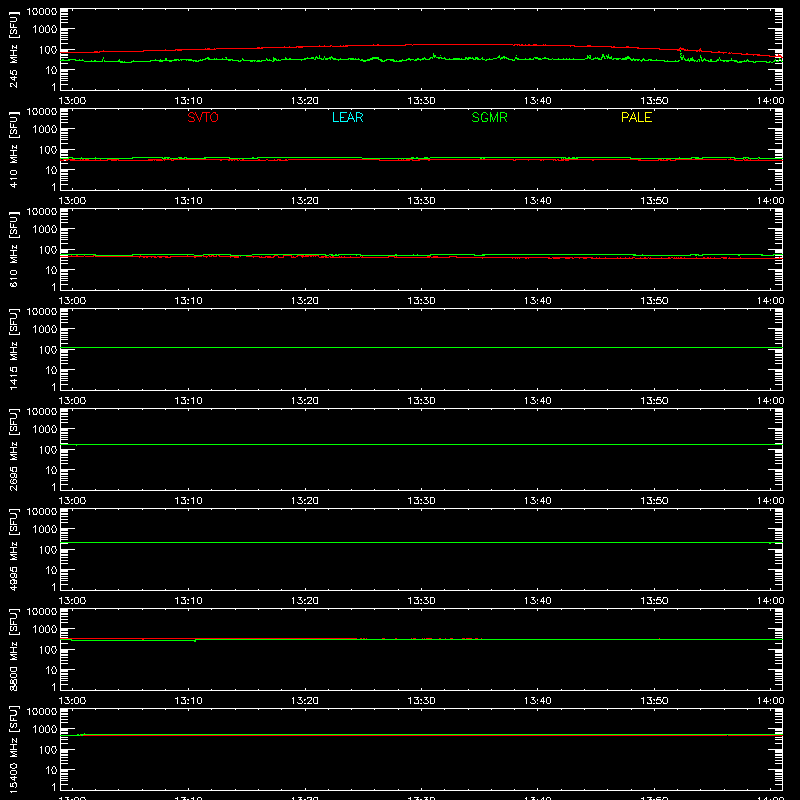Screen dimensions: 800x800
Task: Click the 13:20 time label below 1415 MHz panel
Action: [305, 401]
